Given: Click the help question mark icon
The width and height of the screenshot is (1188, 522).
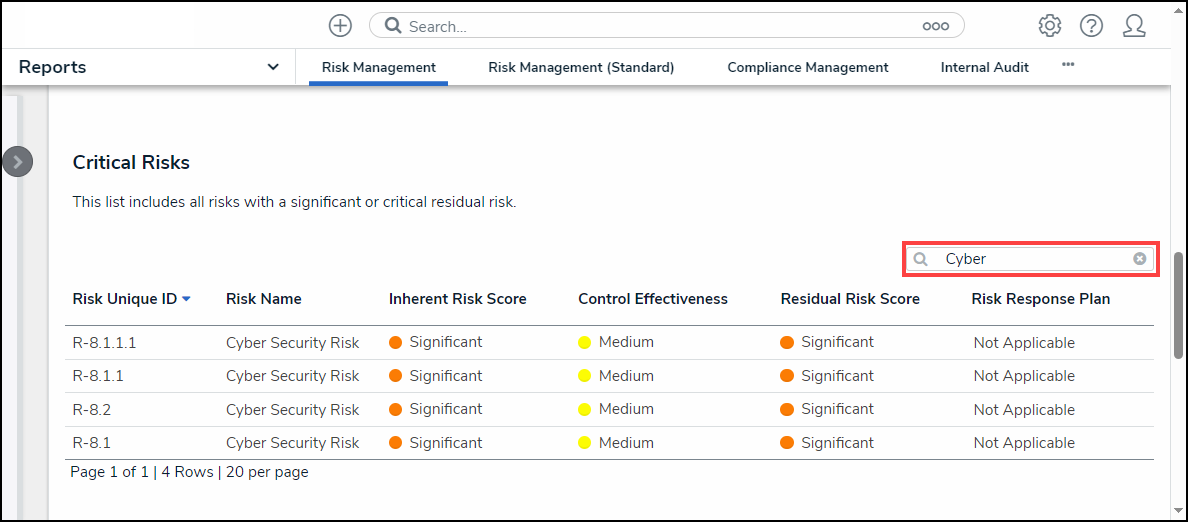Looking at the screenshot, I should (1091, 26).
